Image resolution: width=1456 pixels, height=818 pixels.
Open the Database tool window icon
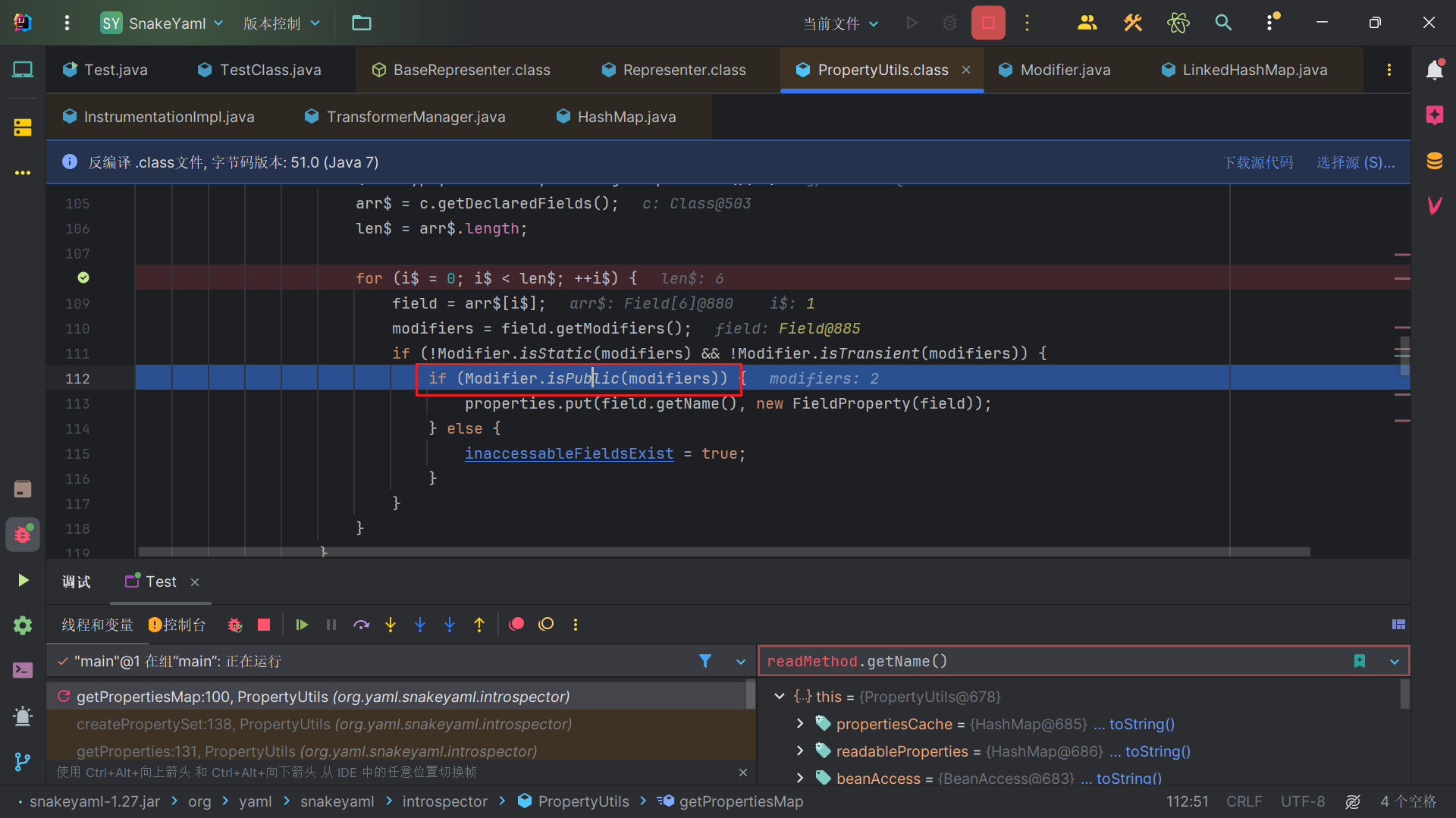click(1434, 161)
